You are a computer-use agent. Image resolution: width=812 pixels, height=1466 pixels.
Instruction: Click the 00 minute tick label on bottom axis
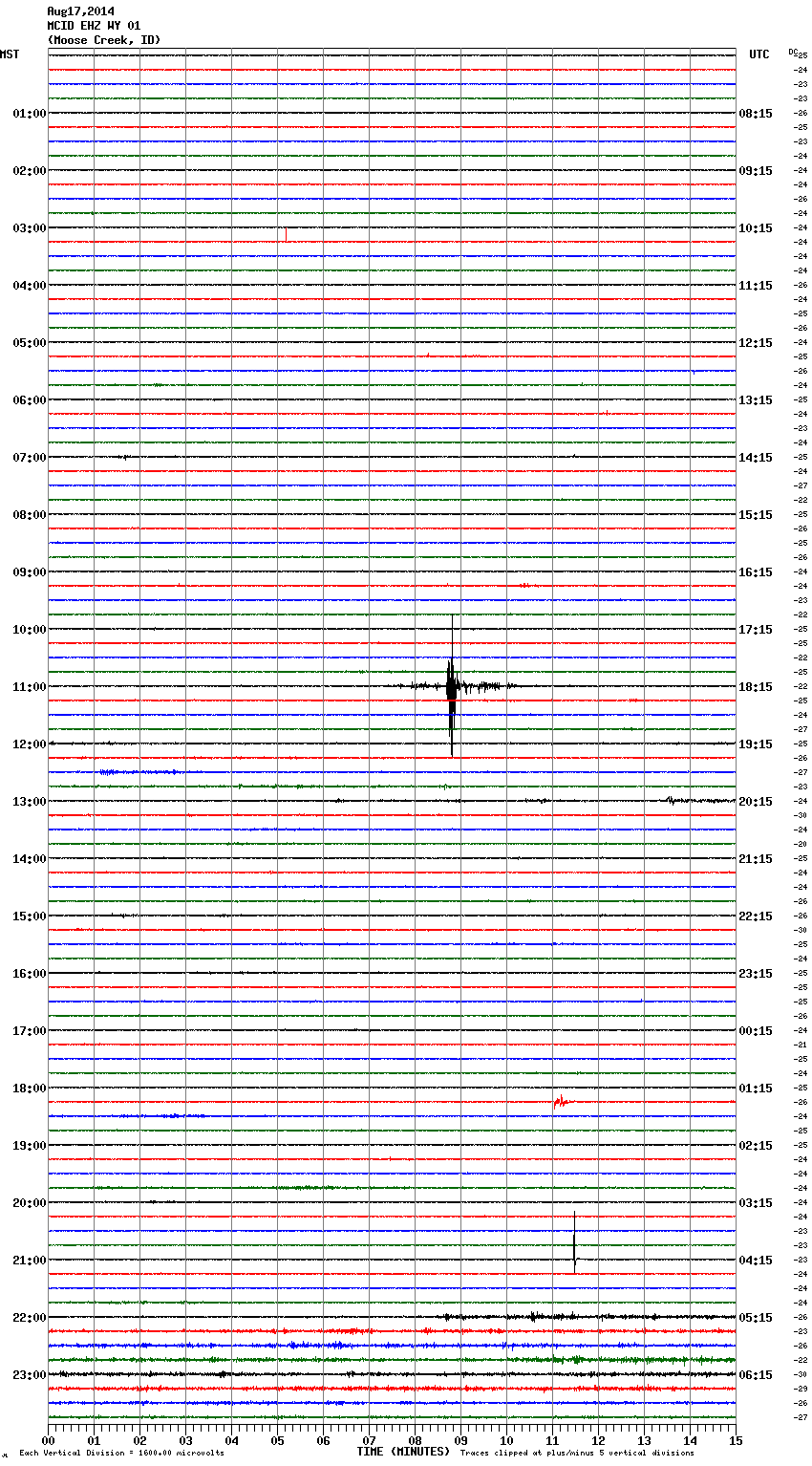tap(48, 1440)
